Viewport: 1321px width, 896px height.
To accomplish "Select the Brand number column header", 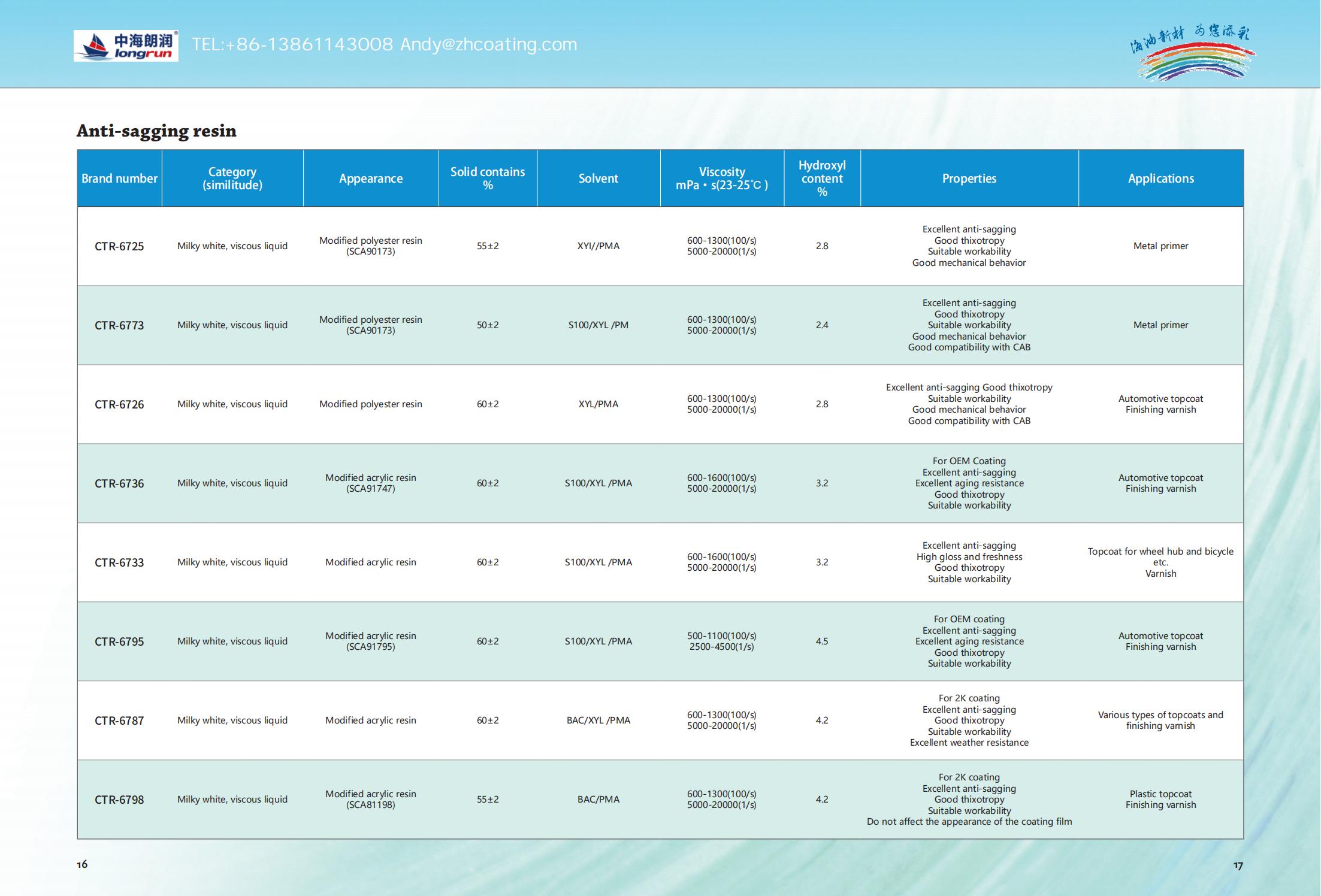I will click(119, 178).
